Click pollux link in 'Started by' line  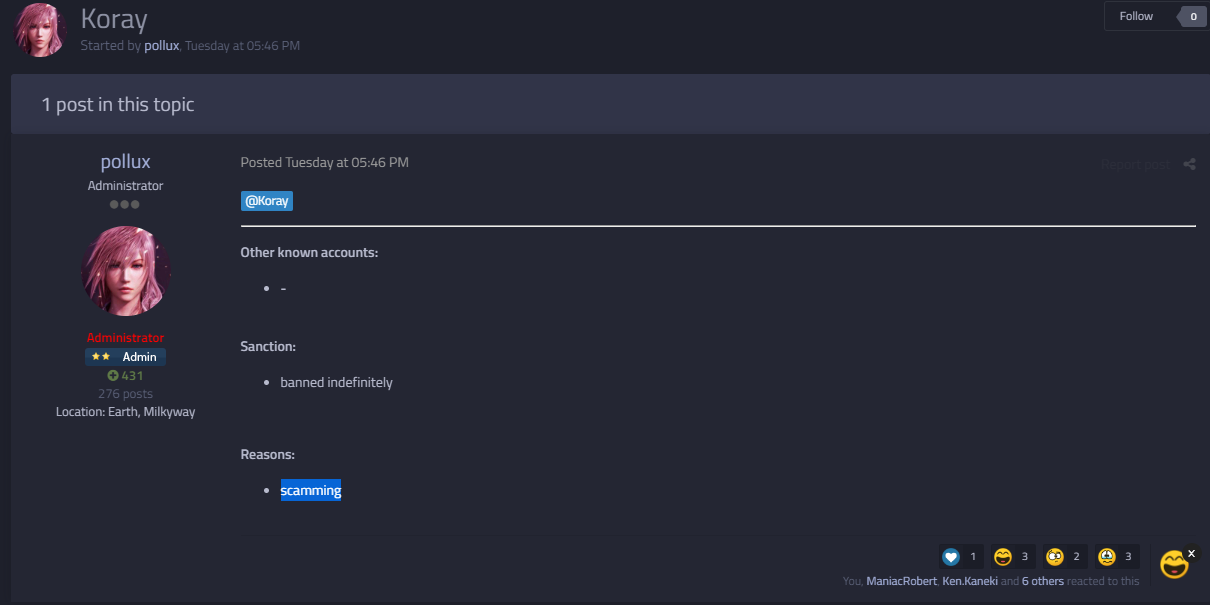(161, 46)
